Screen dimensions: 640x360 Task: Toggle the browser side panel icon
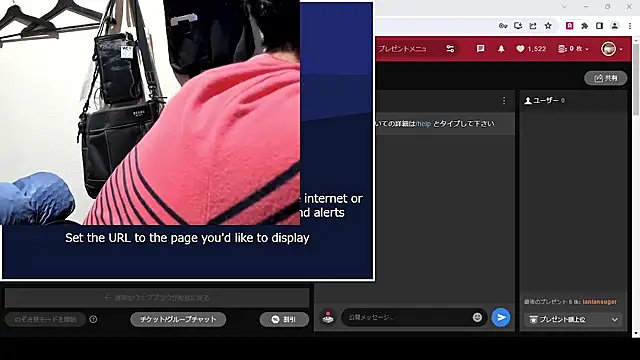click(x=599, y=26)
